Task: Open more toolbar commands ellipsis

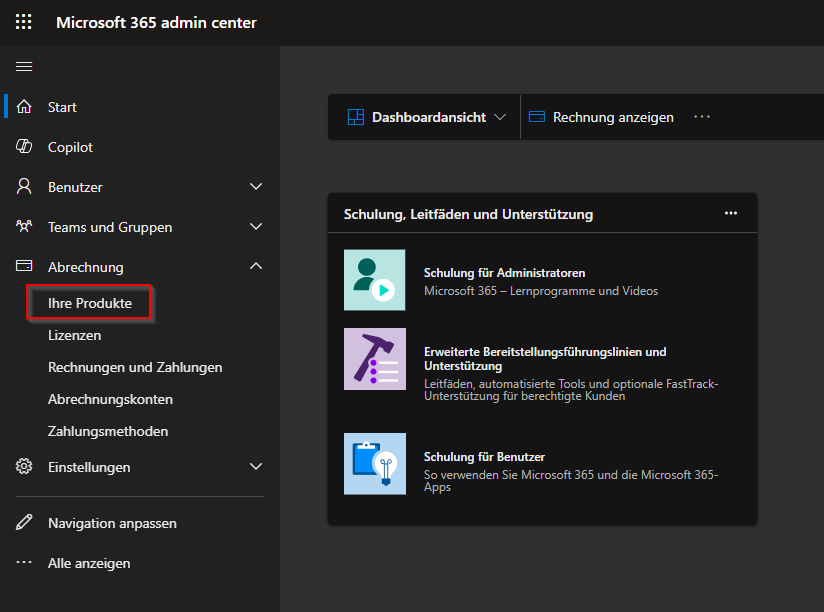Action: tap(702, 117)
